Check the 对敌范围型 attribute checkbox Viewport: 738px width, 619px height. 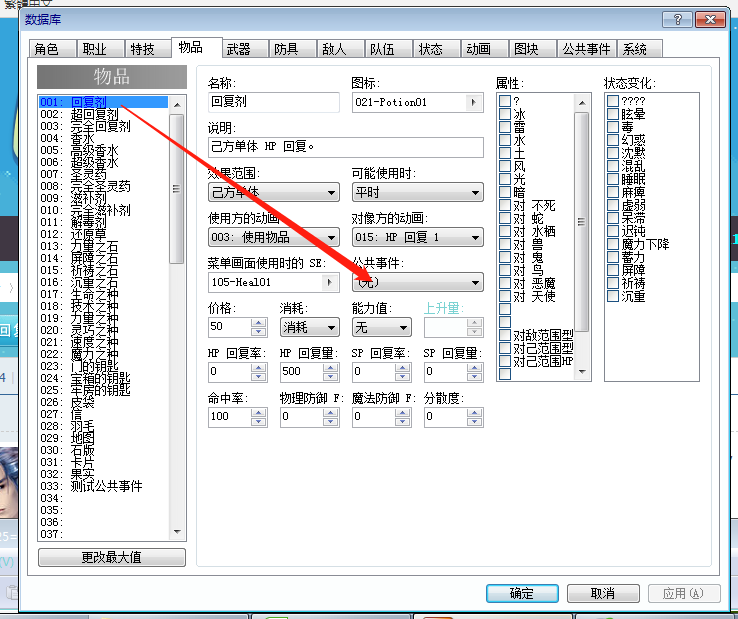[505, 335]
